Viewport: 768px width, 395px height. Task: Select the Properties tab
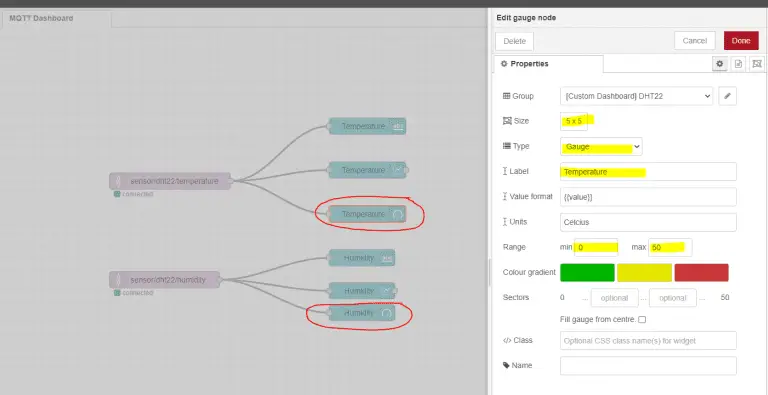(x=549, y=64)
